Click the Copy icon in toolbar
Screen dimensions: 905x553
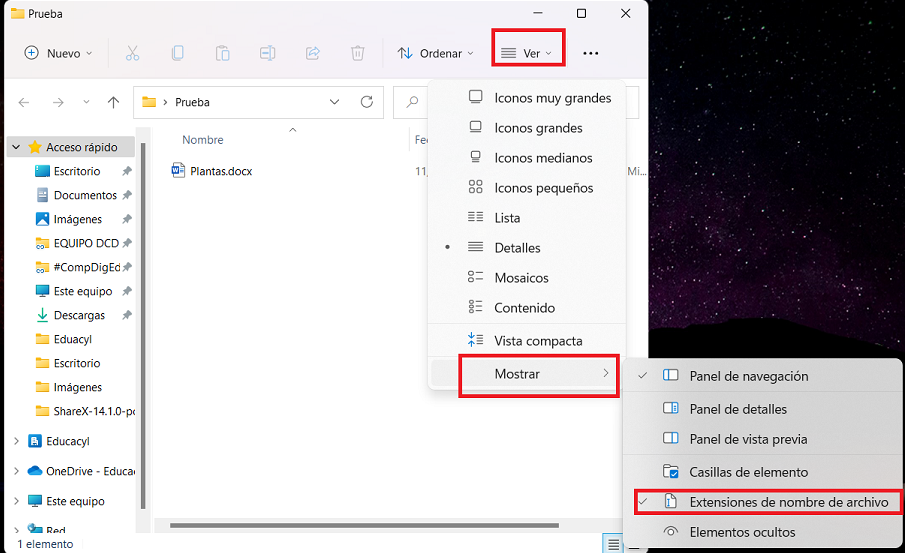click(x=178, y=53)
